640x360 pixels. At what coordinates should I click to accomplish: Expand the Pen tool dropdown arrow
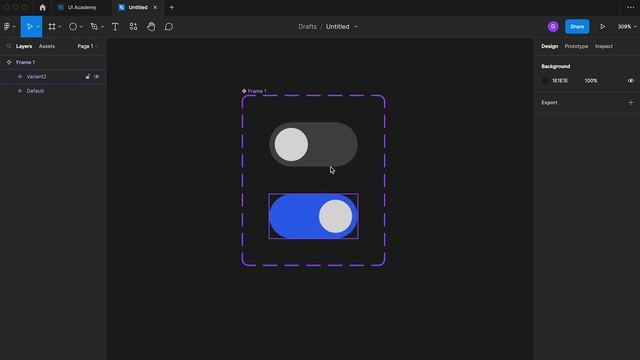point(102,27)
